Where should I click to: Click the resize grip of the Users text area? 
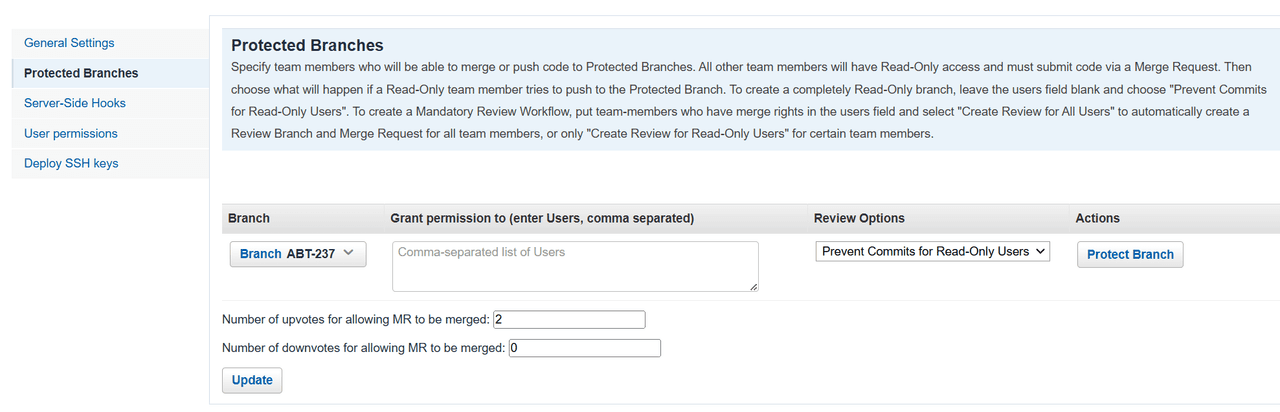(x=753, y=287)
